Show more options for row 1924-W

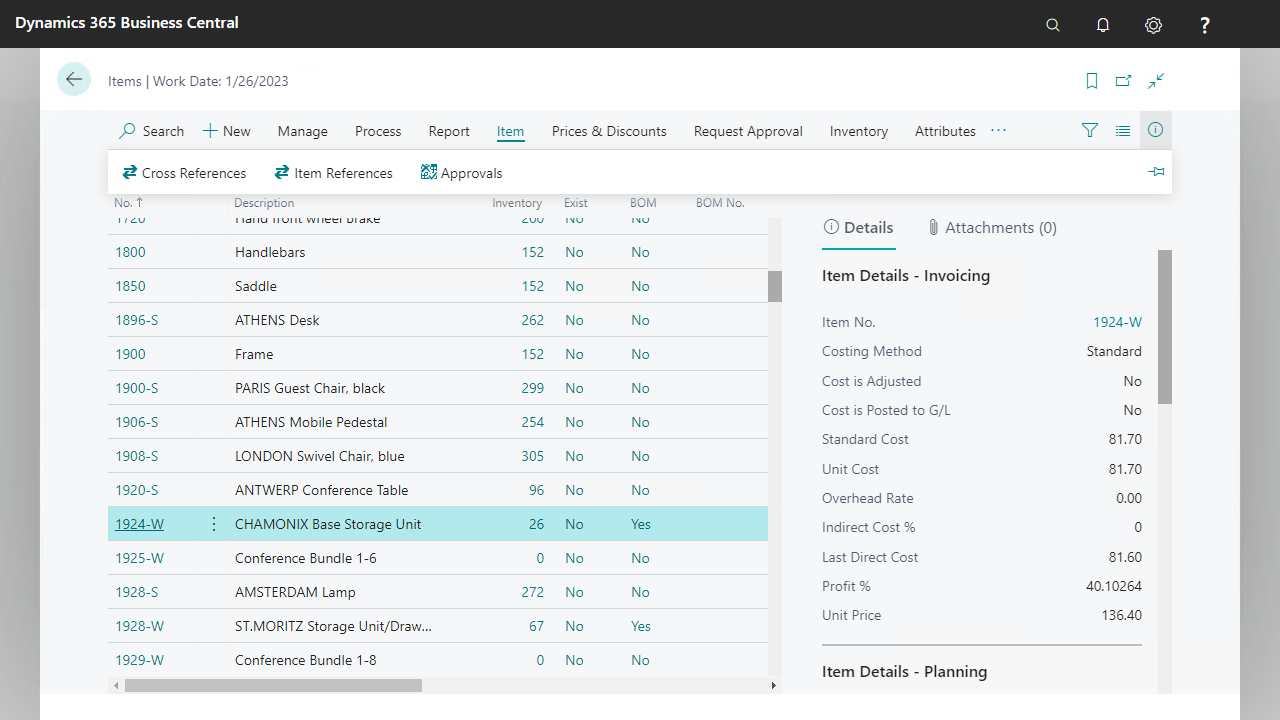coord(213,524)
